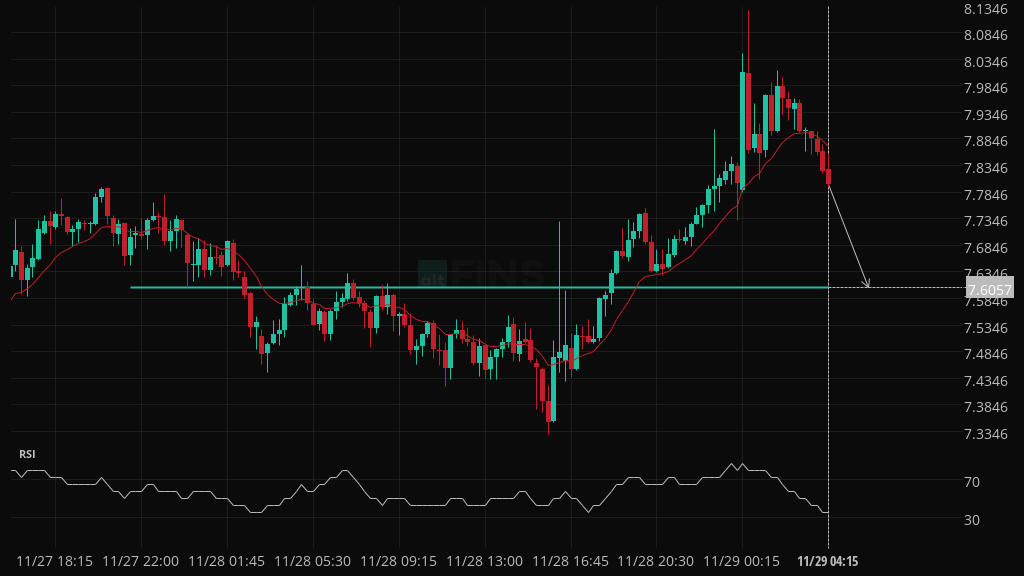Click the RSI 30 oversold level label

click(971, 520)
